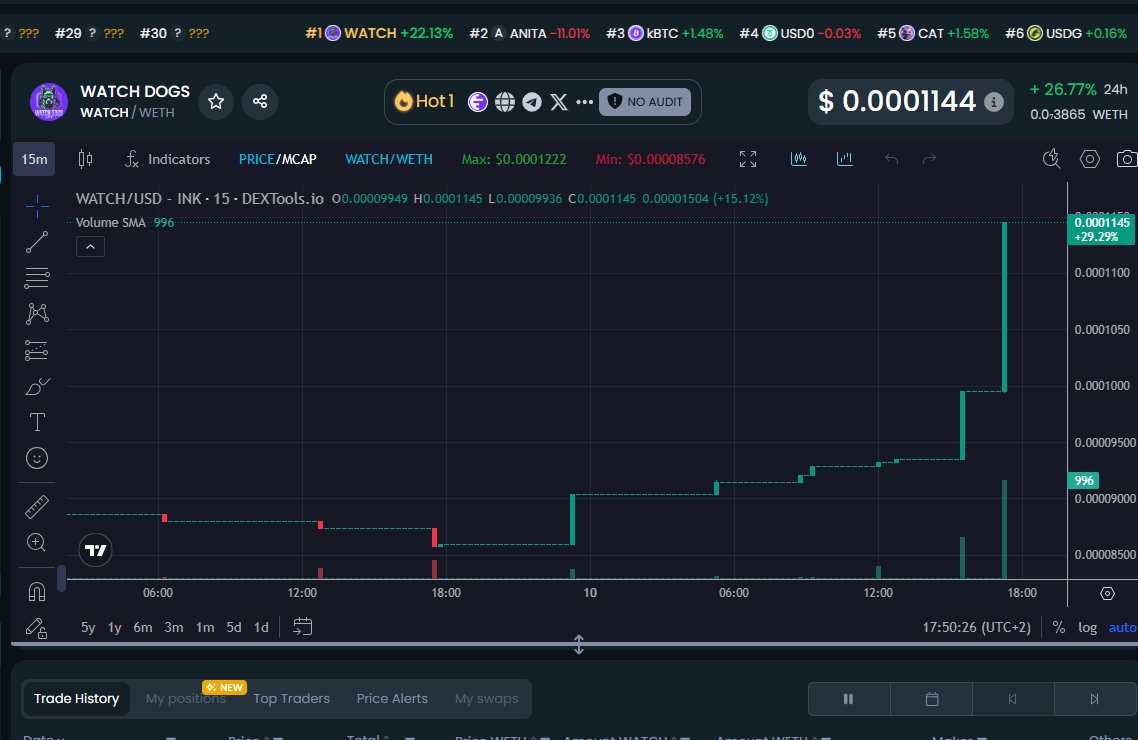Lock all drawing tools
Viewport: 1138px width, 740px height.
(37, 628)
